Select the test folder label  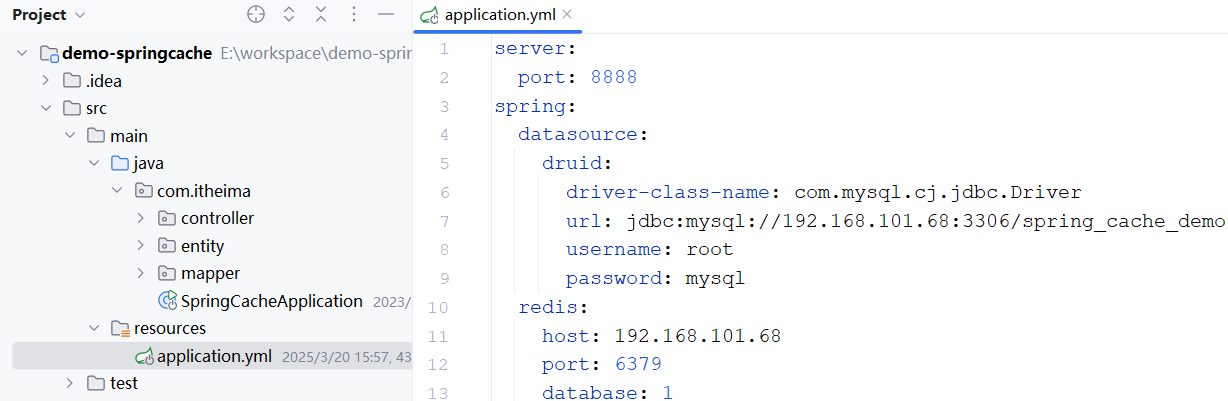[x=124, y=383]
